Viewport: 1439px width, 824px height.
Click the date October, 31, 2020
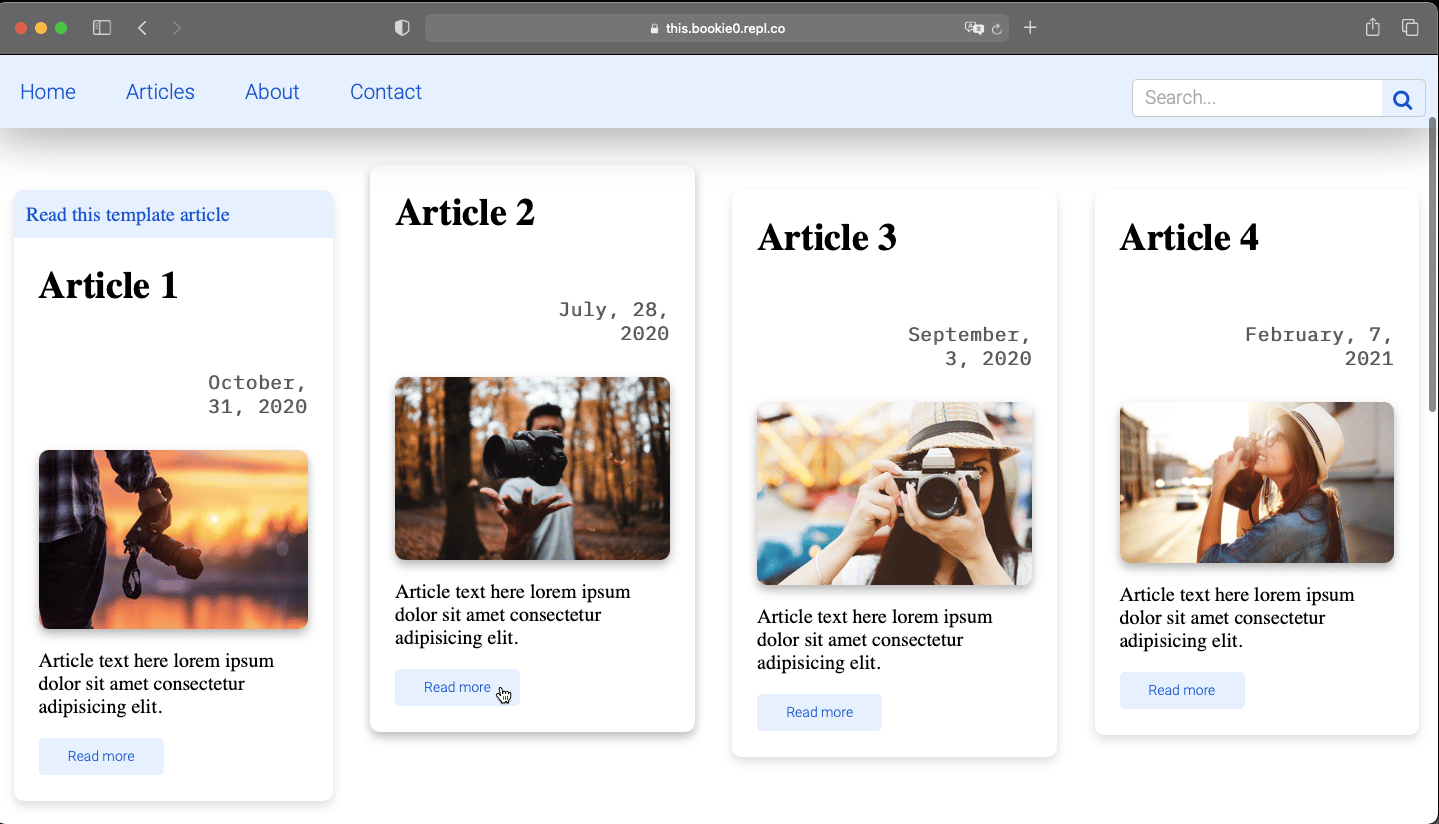tap(257, 395)
